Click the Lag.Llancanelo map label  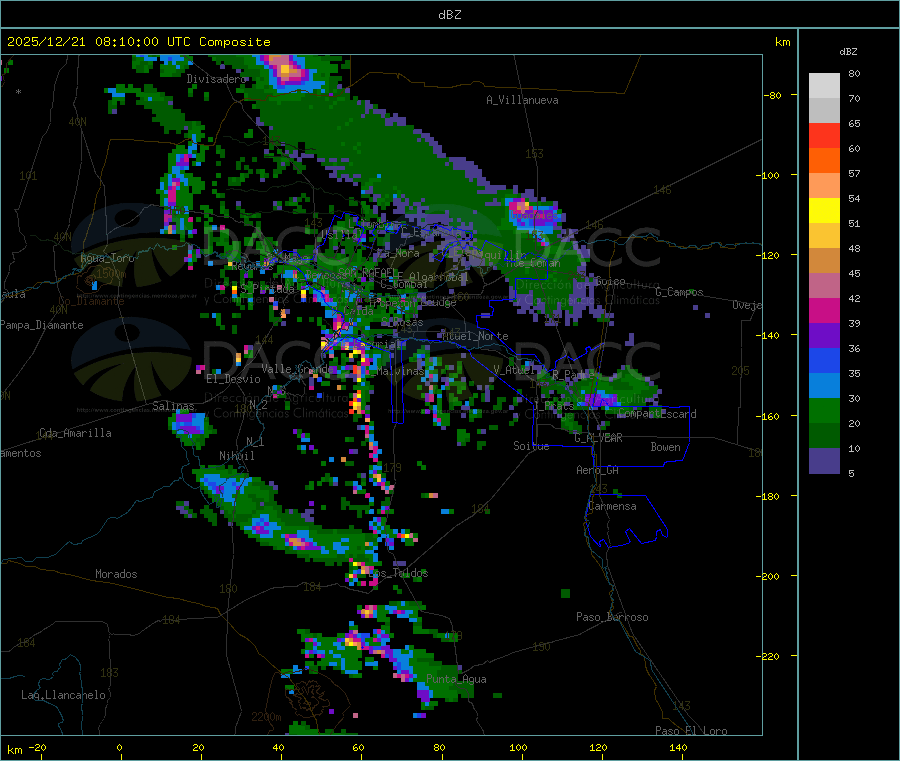point(63,695)
